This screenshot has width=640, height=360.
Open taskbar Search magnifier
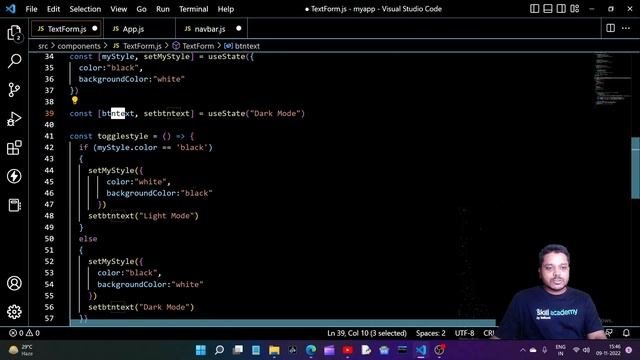click(219, 350)
